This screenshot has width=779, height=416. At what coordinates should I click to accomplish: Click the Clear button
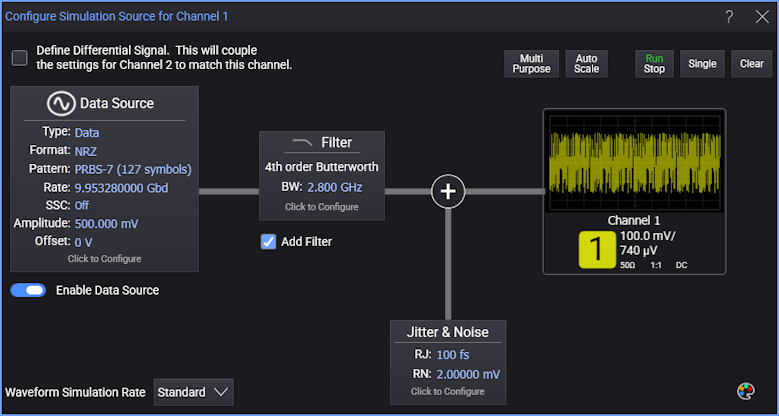coord(751,64)
